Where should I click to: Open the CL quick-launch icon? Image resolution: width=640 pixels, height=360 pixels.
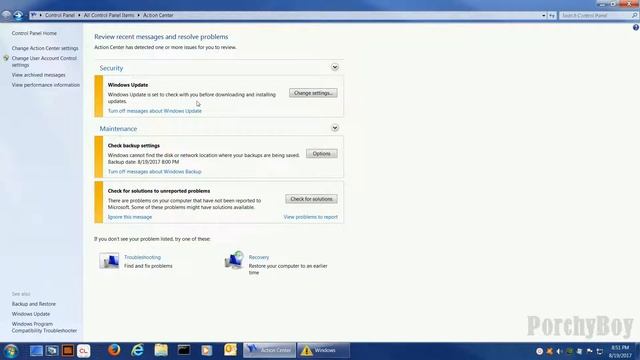coord(84,351)
